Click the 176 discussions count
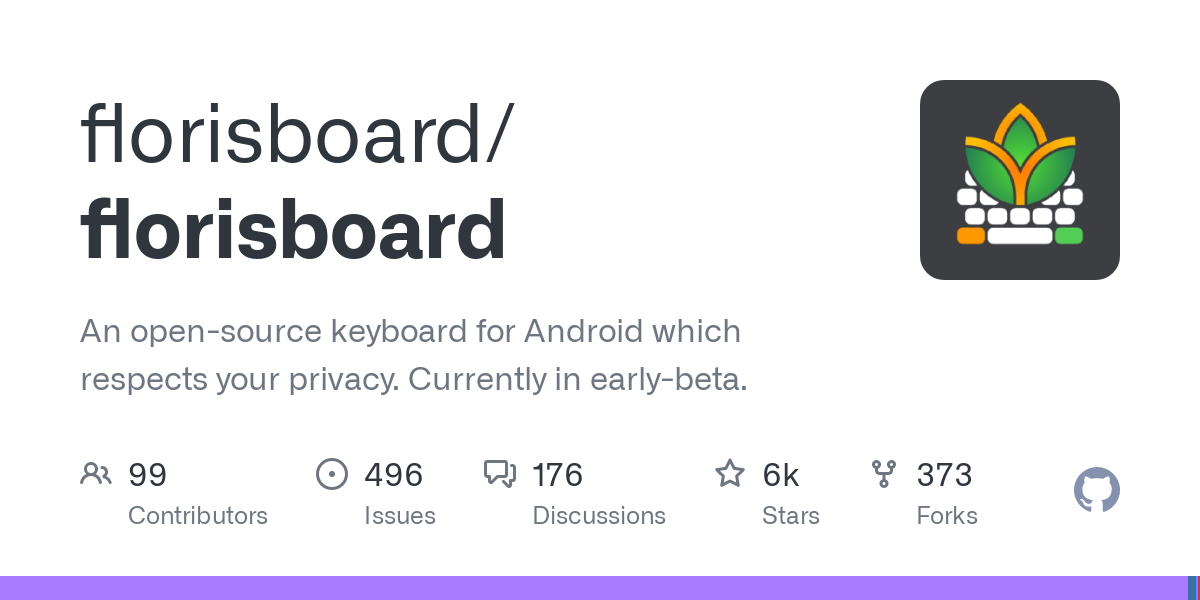Viewport: 1200px width, 600px height. tap(558, 474)
